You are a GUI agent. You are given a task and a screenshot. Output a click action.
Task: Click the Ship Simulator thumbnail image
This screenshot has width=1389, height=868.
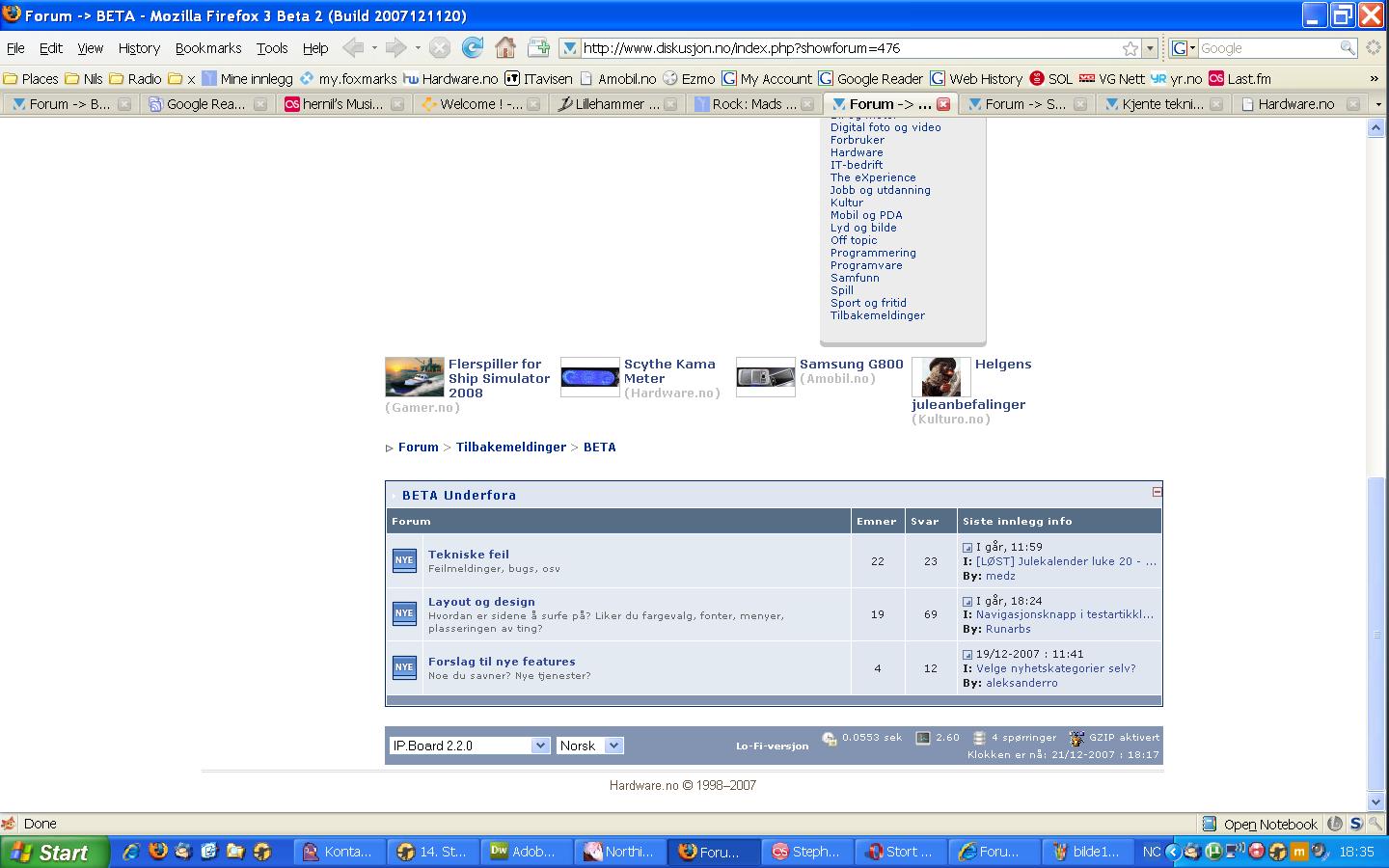(415, 377)
